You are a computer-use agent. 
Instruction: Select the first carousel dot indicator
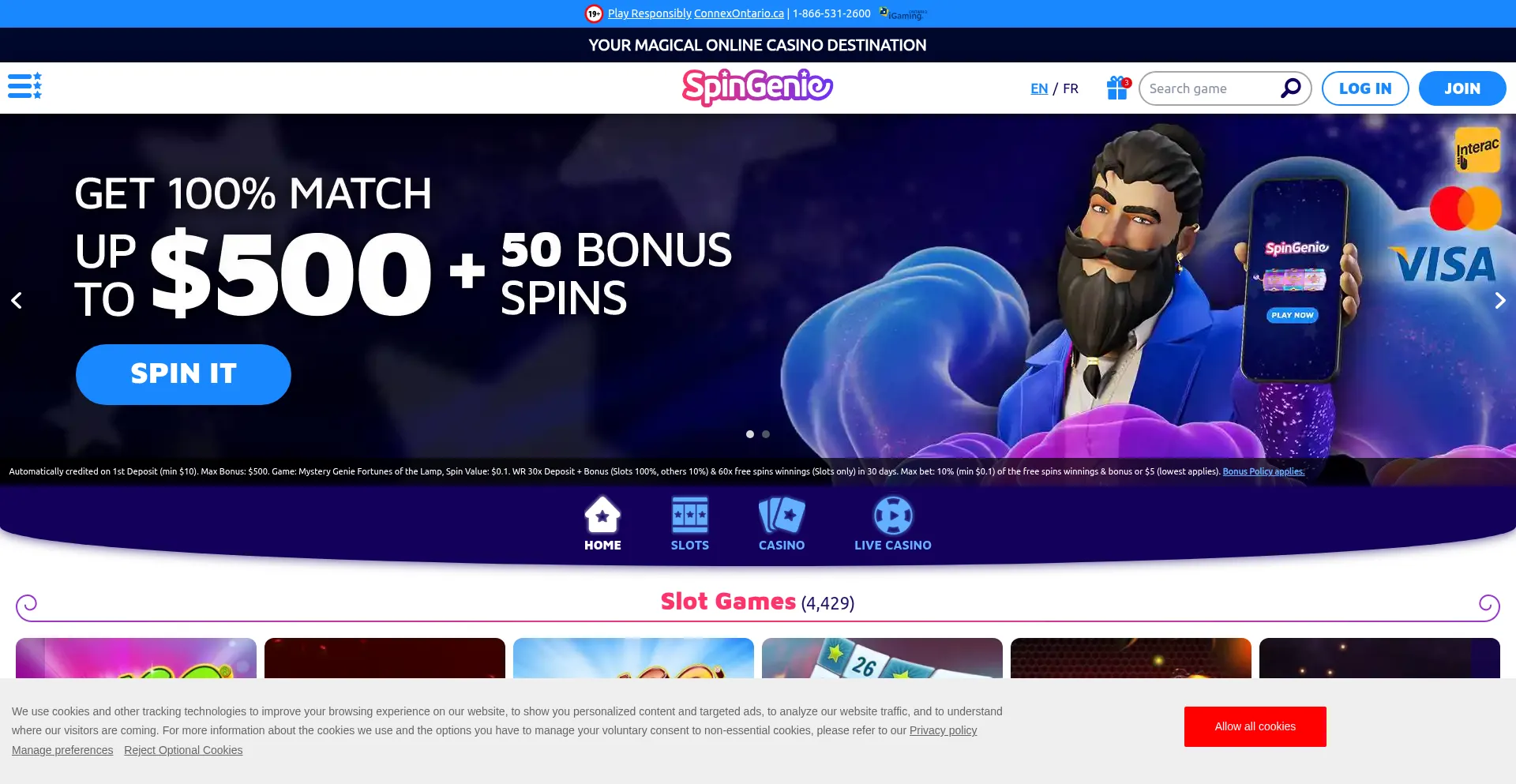tap(750, 434)
